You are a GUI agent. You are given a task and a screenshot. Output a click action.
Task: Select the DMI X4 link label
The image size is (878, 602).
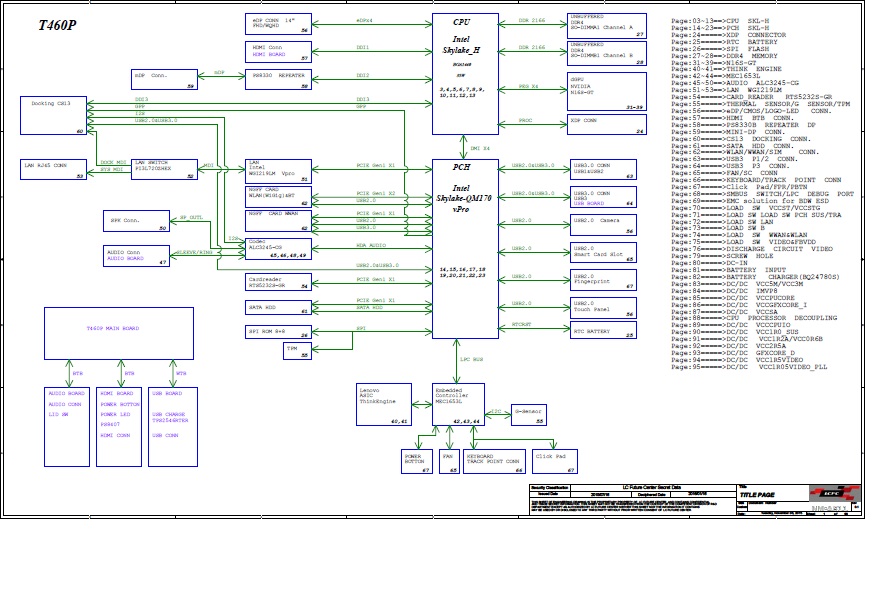(480, 148)
